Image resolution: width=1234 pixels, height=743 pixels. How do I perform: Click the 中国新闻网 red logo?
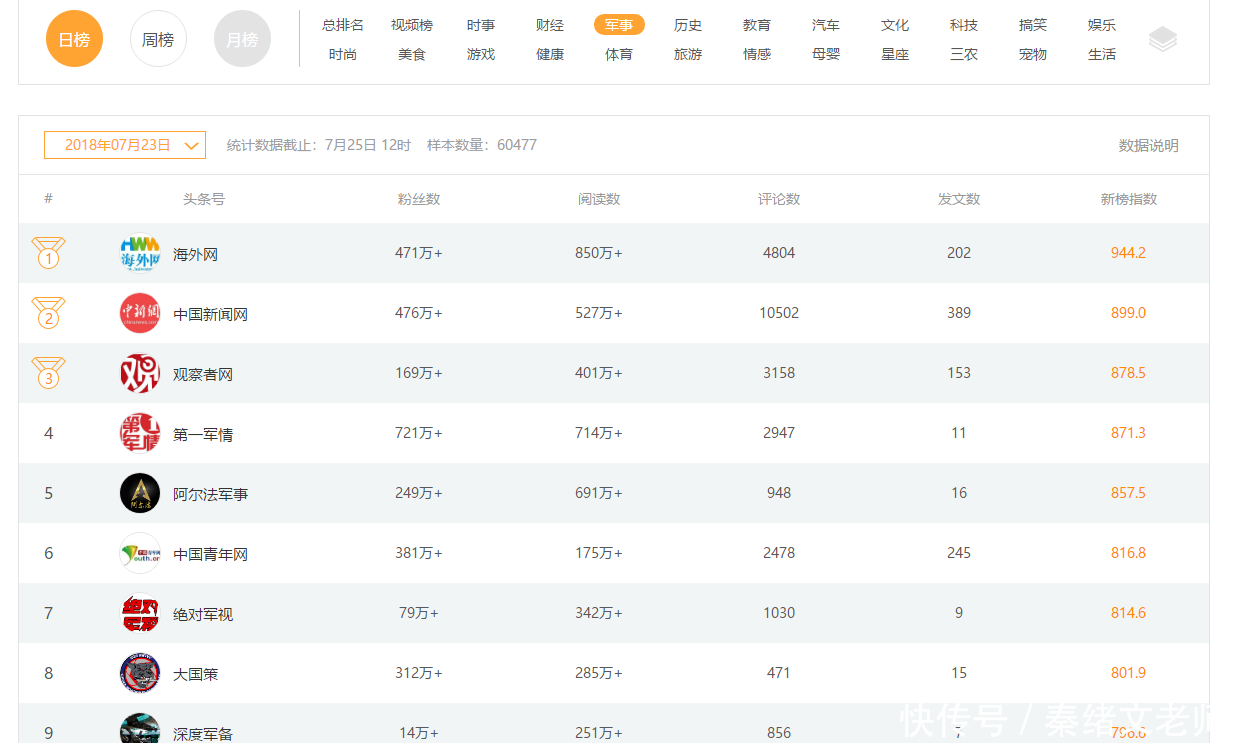point(140,313)
